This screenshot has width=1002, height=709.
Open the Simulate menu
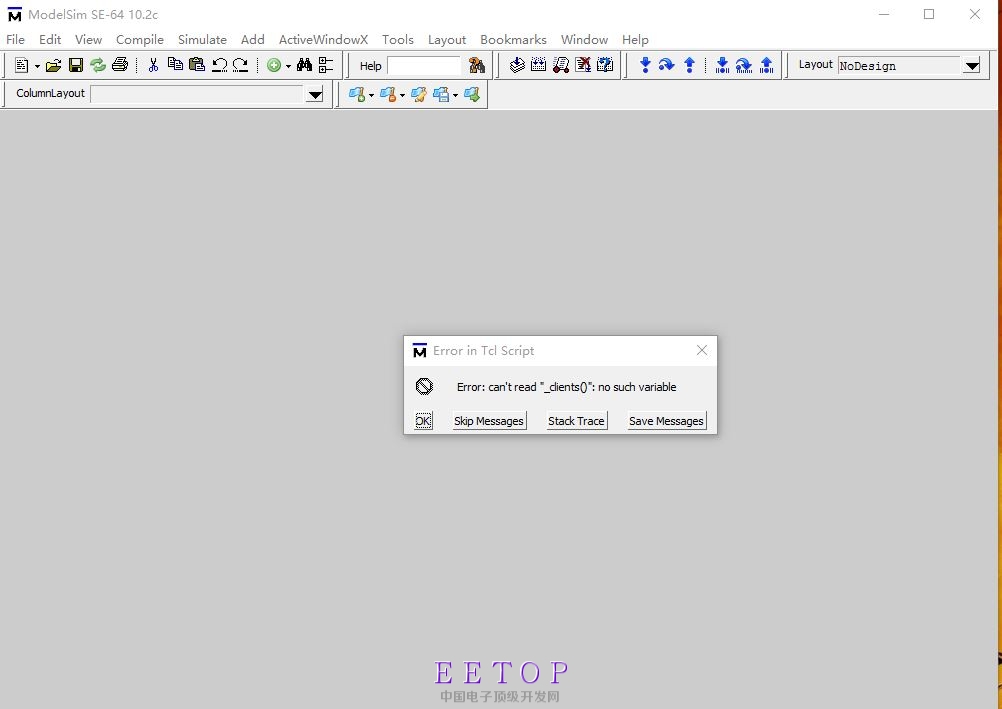[202, 40]
